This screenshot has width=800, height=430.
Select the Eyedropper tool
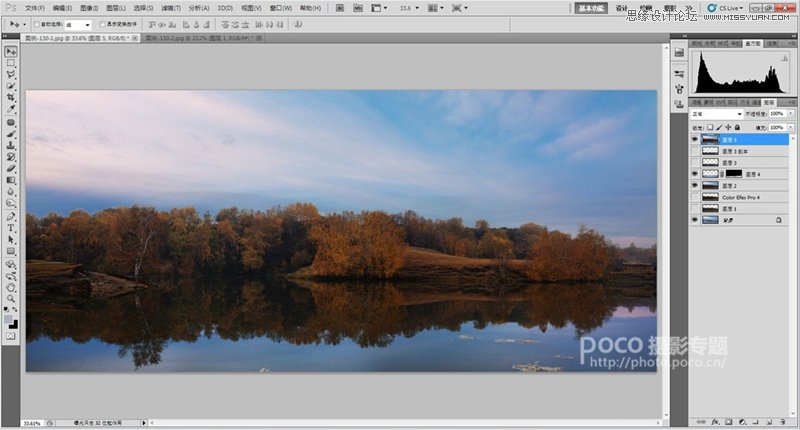11,109
